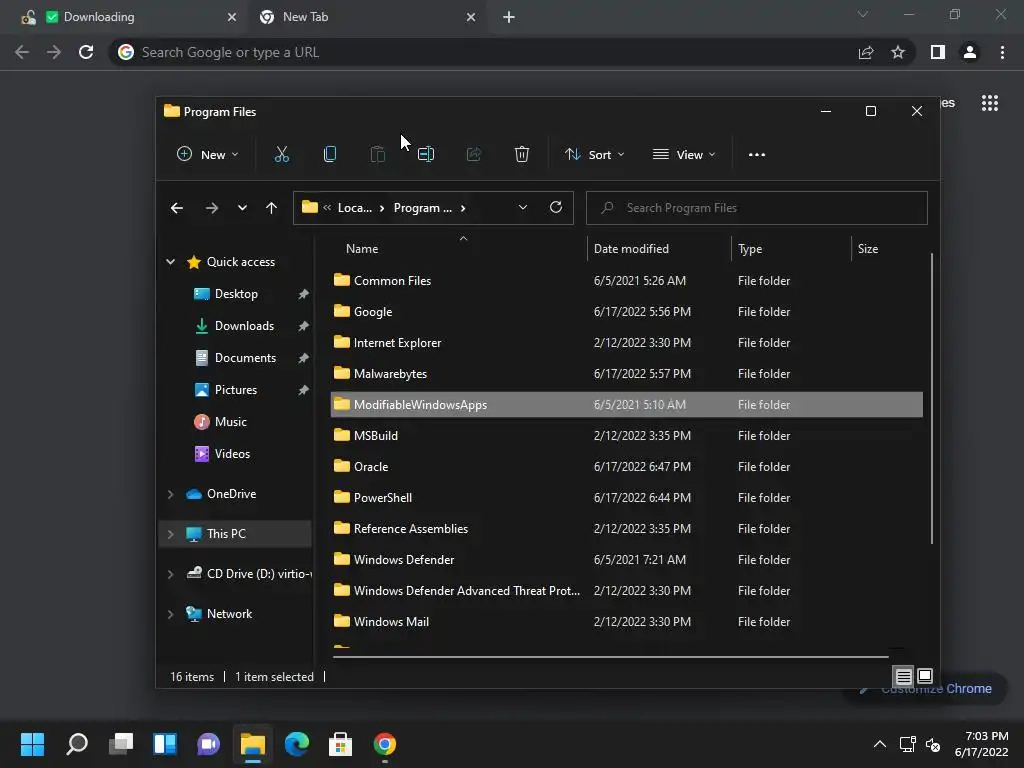Select the PowerShell folder
This screenshot has width=1024, height=768.
[626, 498]
